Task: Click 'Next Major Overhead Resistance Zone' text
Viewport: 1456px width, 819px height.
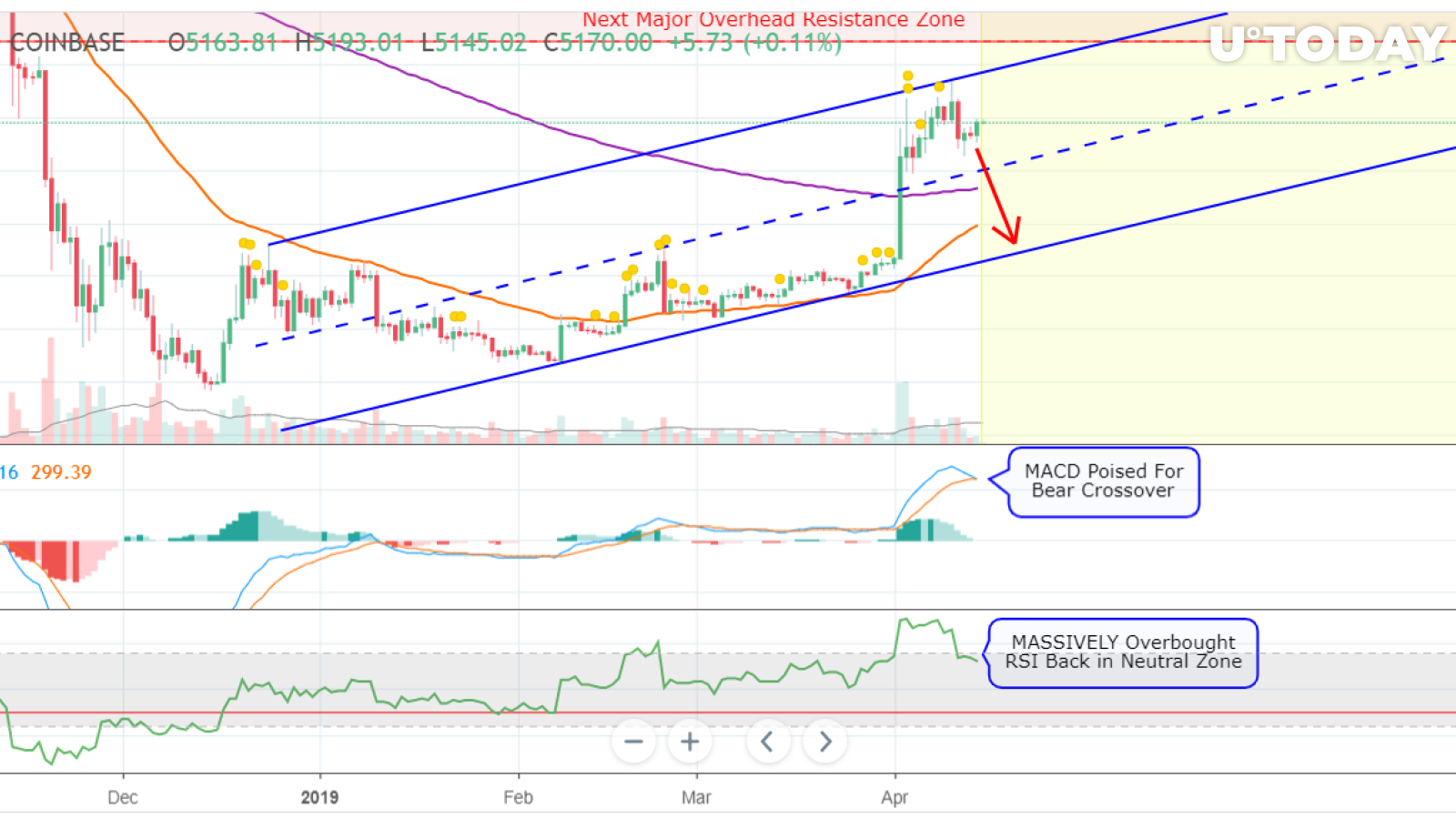Action: click(x=773, y=19)
